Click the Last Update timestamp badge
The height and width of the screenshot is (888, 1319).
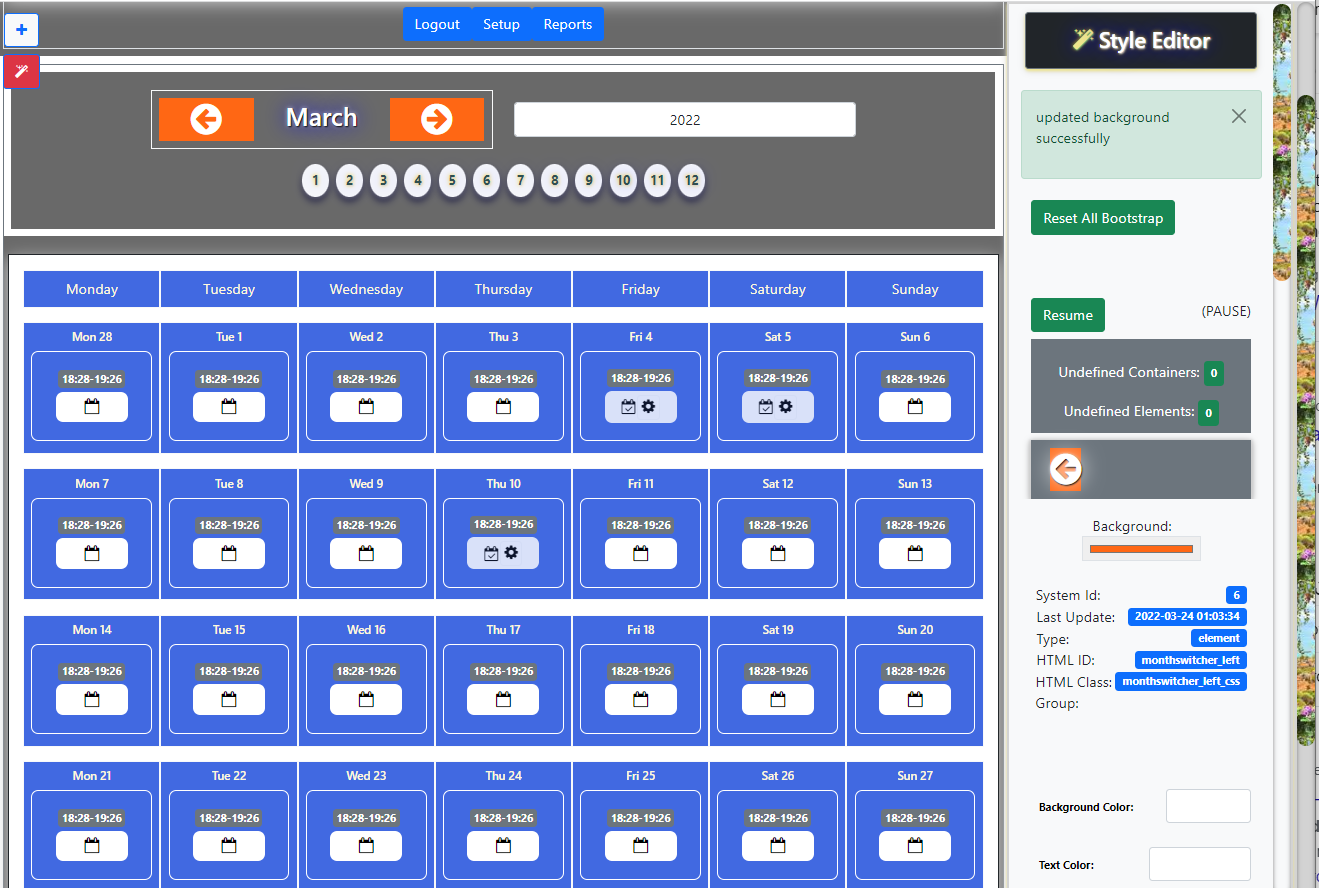1187,617
